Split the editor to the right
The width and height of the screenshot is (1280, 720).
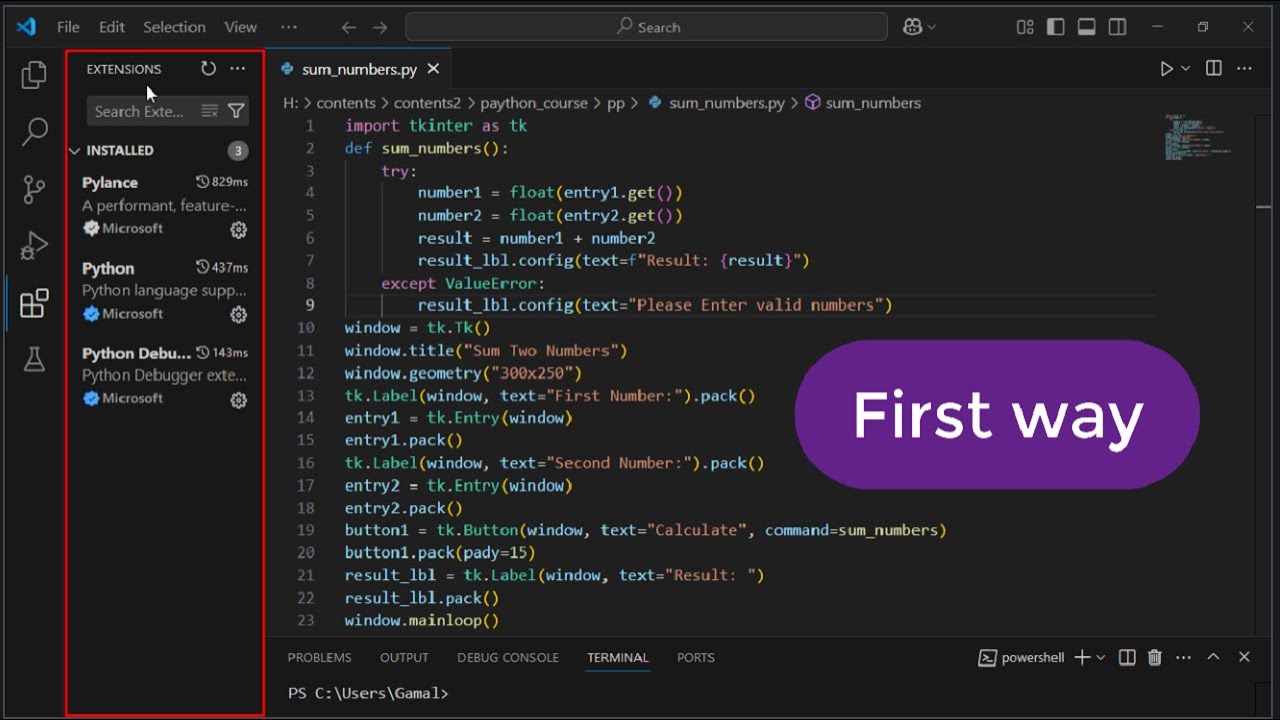[1213, 68]
